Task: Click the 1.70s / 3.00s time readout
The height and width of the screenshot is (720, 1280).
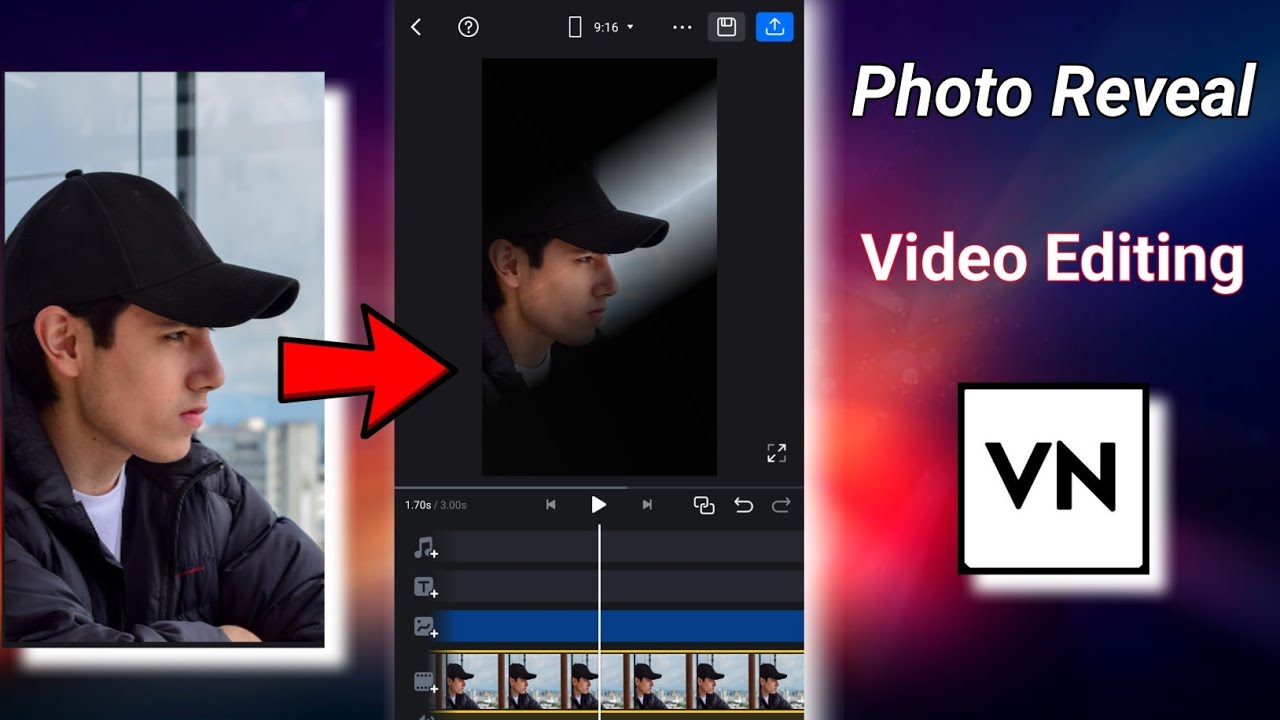Action: [436, 505]
